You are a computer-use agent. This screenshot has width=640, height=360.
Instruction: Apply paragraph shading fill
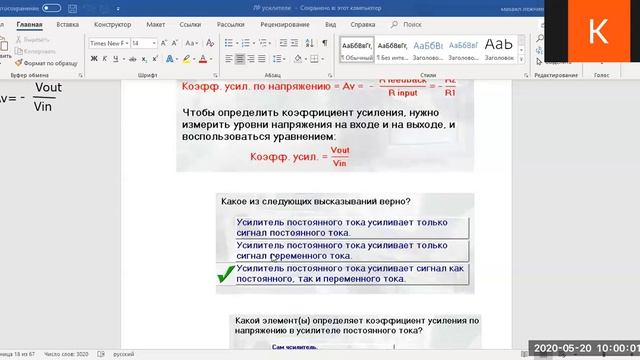tap(298, 59)
